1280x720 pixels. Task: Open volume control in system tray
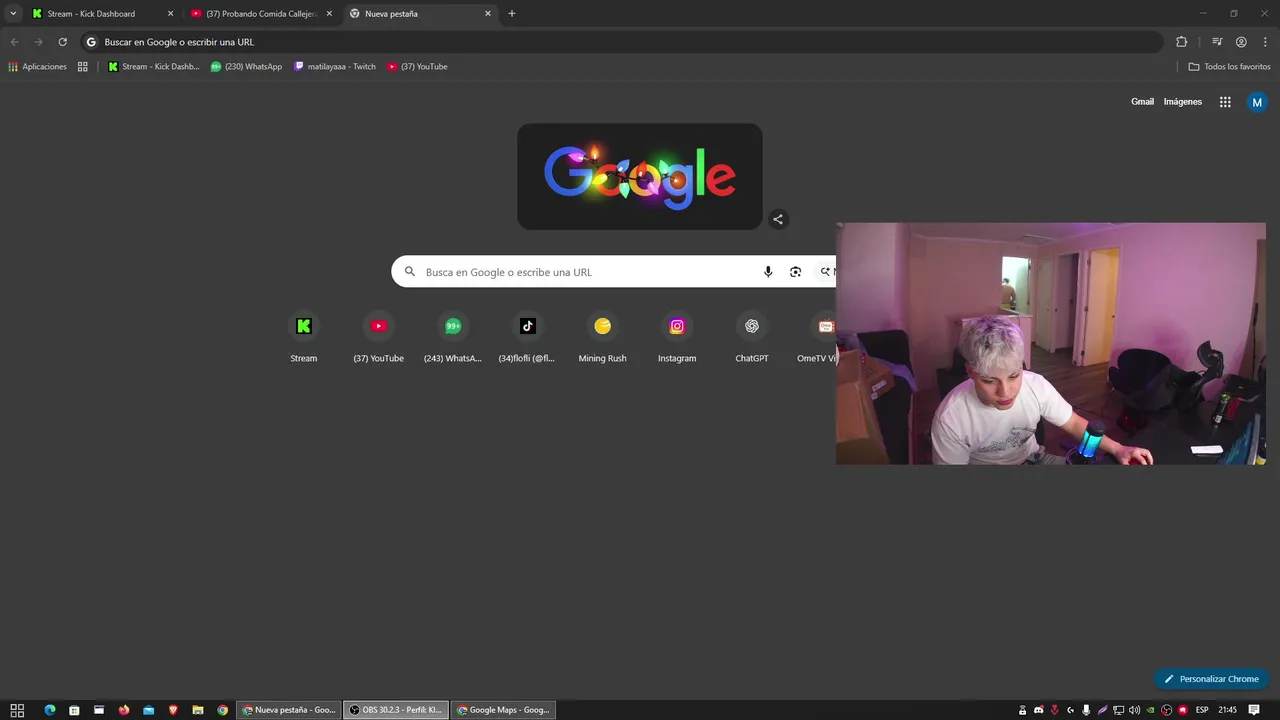(1134, 710)
